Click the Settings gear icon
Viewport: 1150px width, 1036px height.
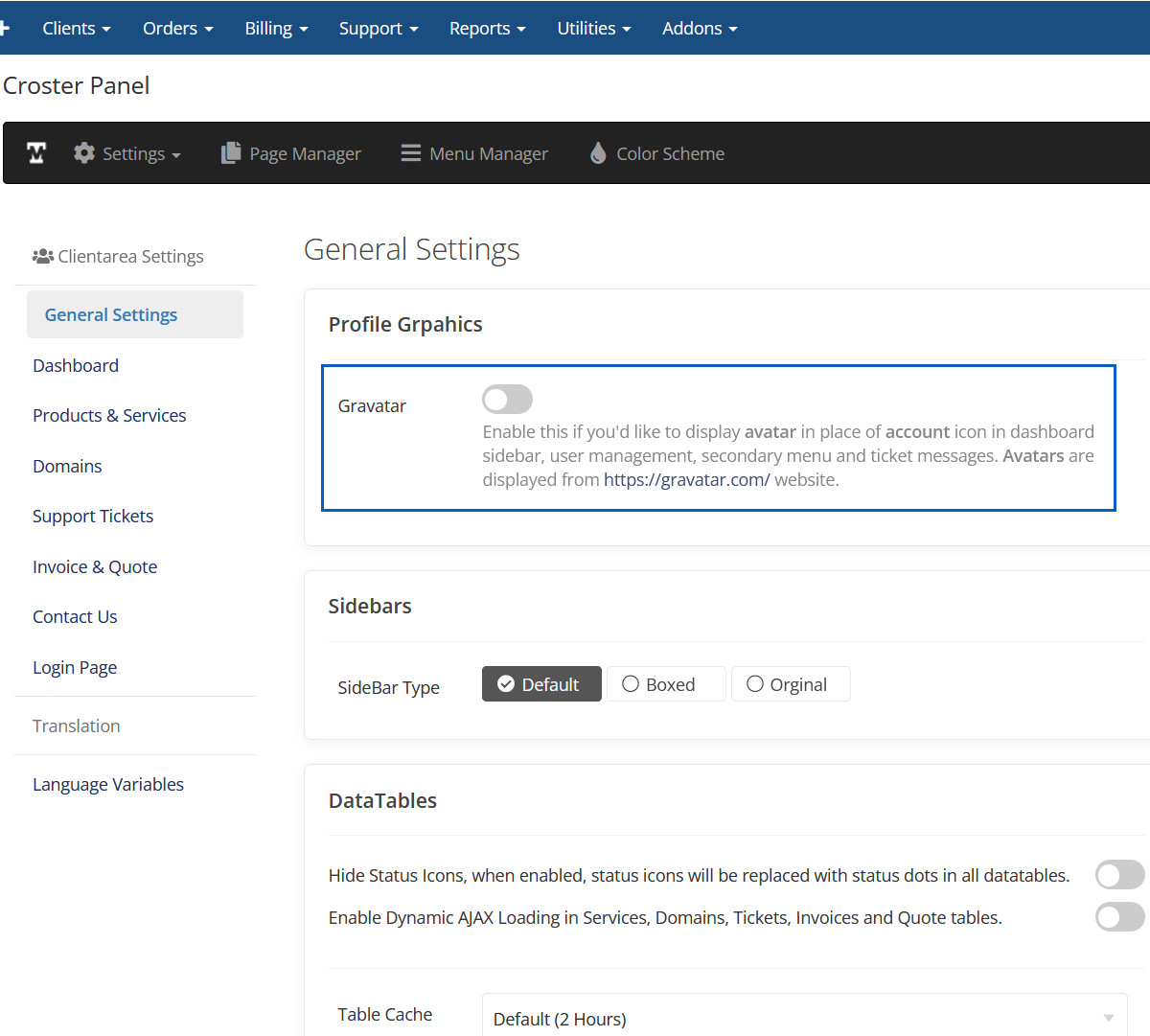(84, 153)
